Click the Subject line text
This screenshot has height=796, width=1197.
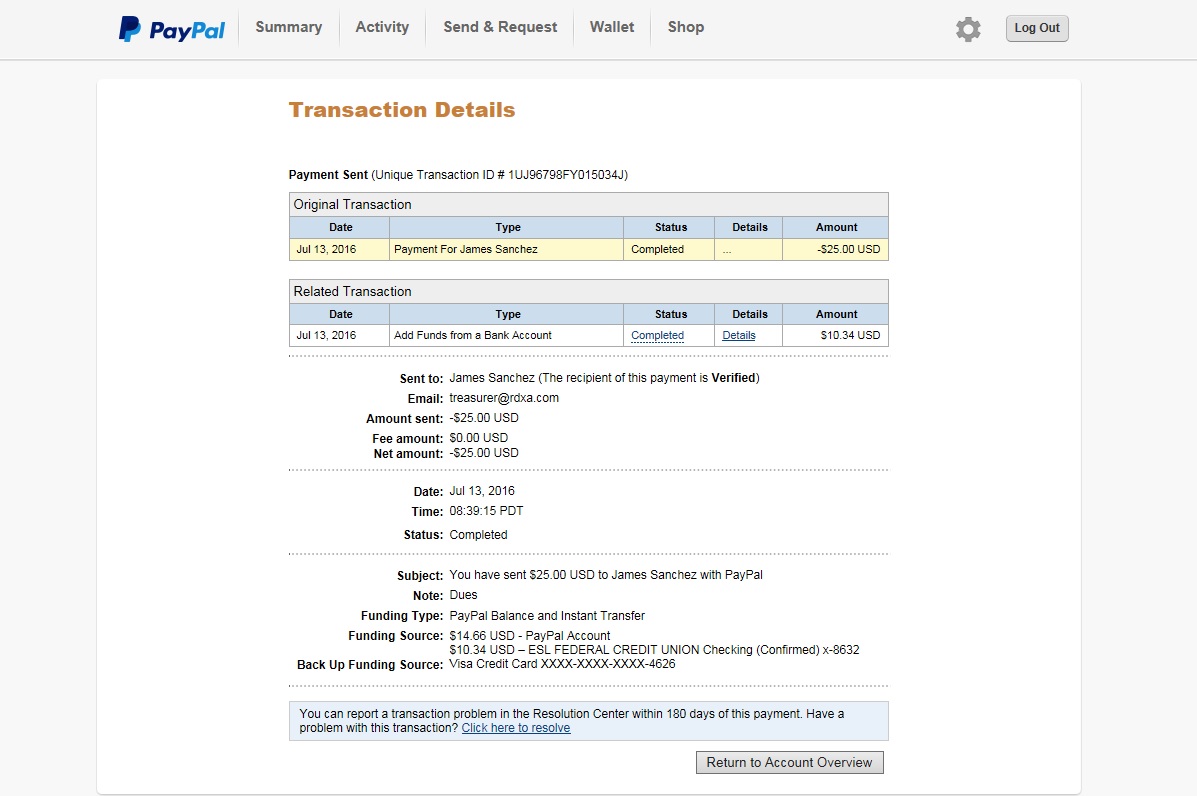pyautogui.click(x=605, y=575)
